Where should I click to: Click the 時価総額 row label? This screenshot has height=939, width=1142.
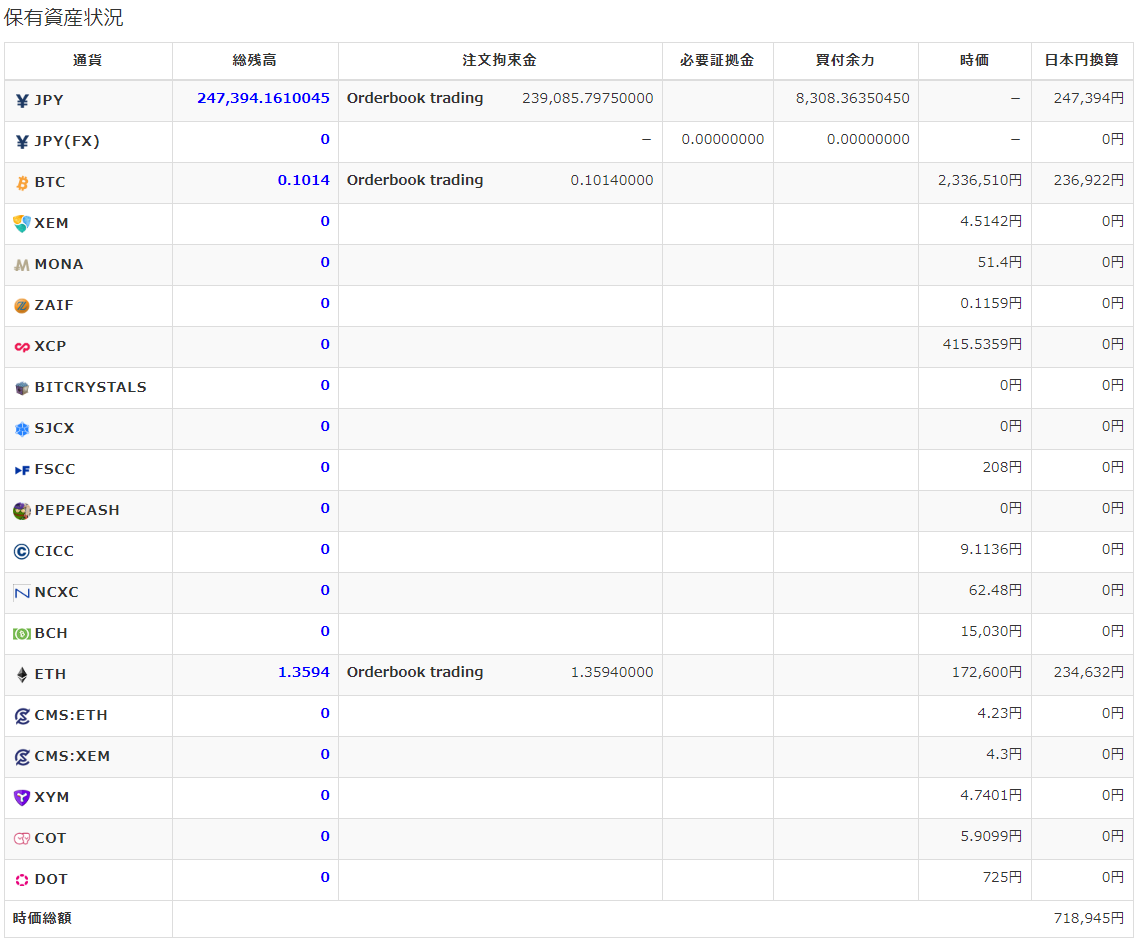(42, 918)
